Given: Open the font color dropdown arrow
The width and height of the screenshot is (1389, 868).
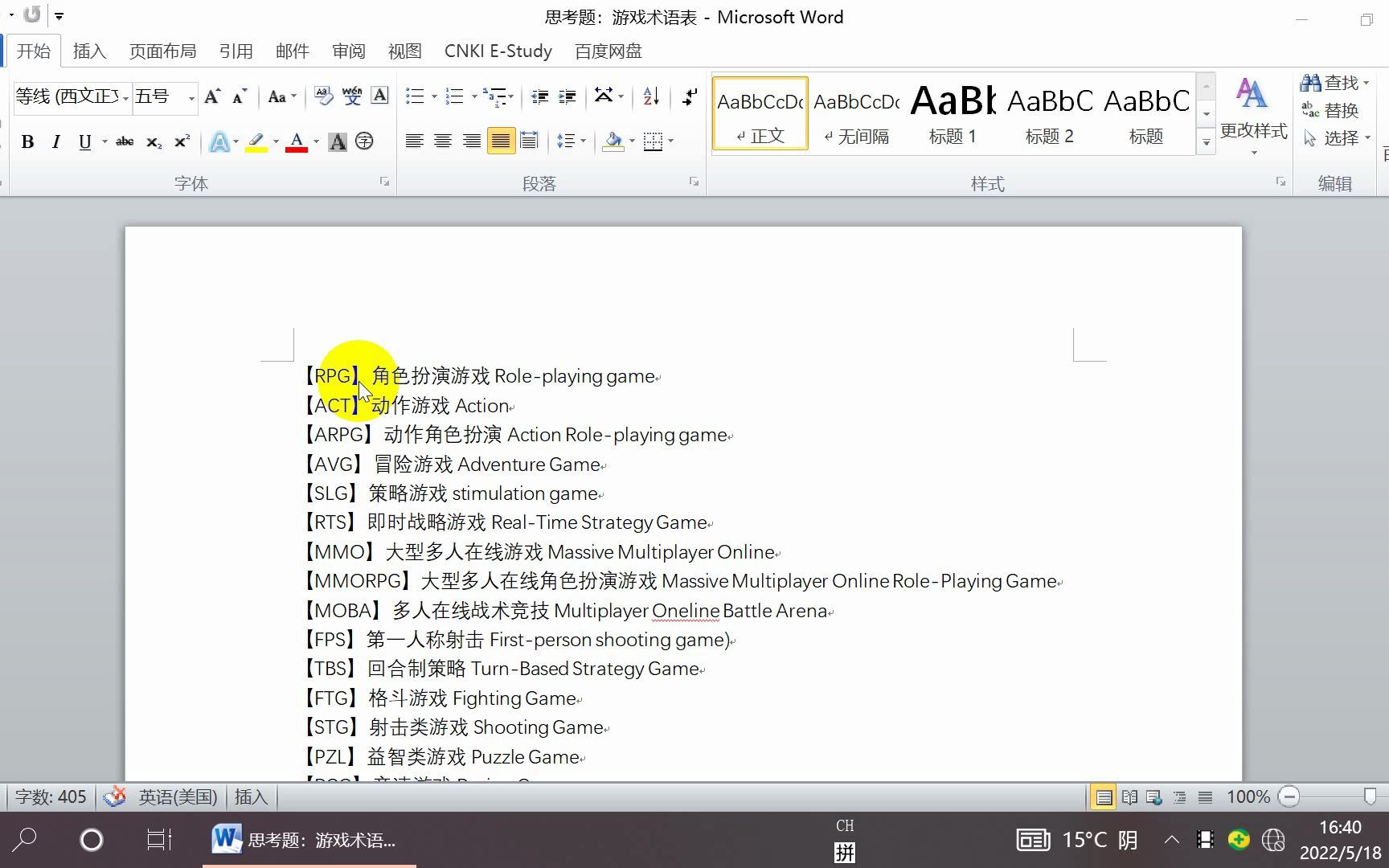Looking at the screenshot, I should [x=316, y=142].
